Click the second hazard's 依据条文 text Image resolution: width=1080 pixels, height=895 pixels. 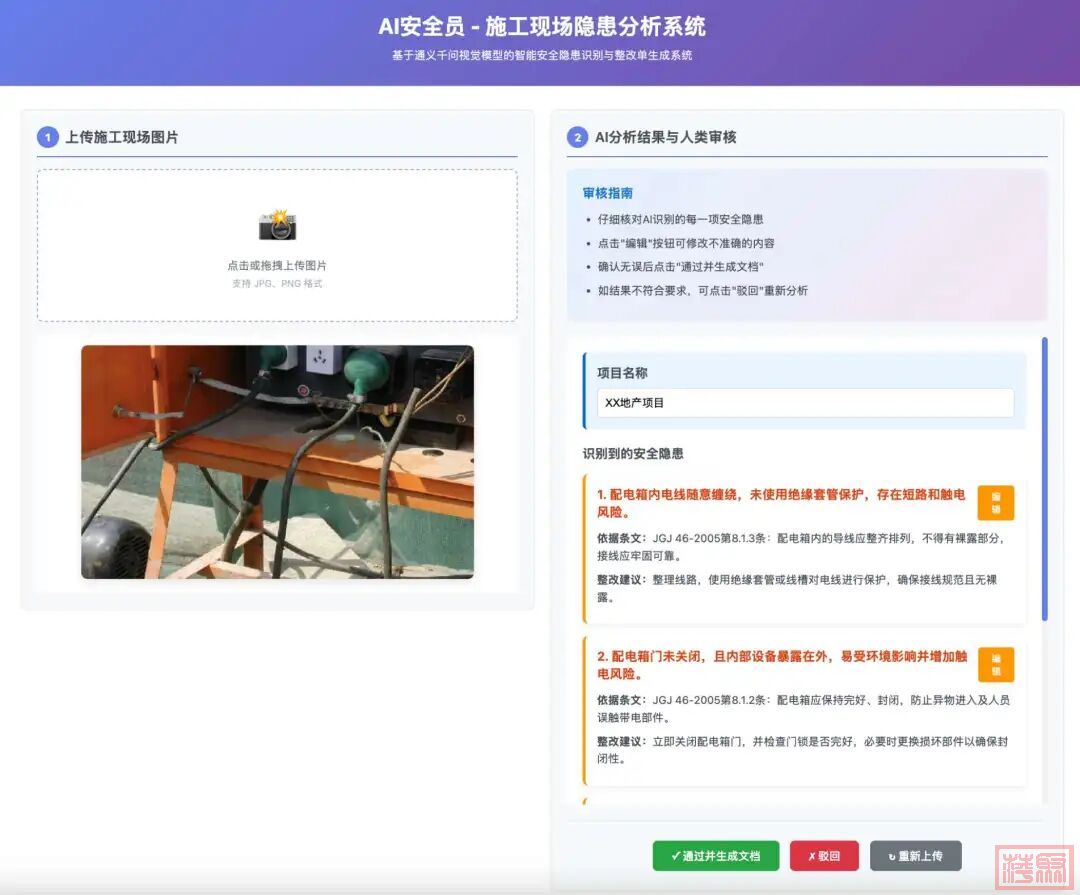pos(802,708)
